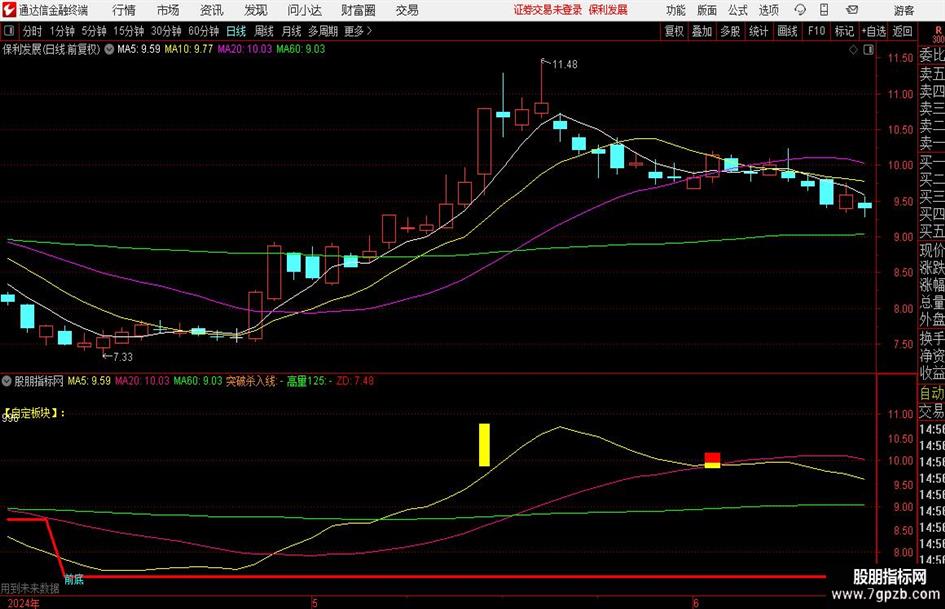Viewport: 945px width, 609px height.
Task: Click the MA10: 9.77 indicator label
Action: (189, 49)
